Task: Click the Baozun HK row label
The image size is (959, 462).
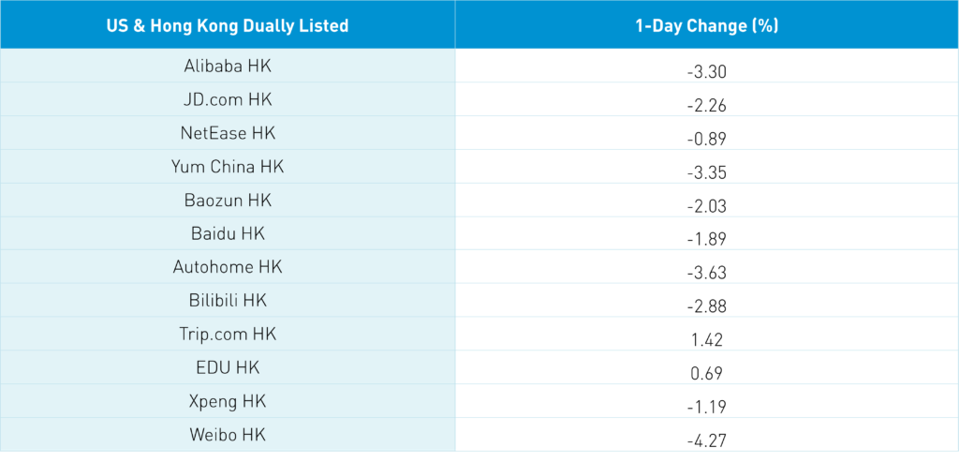Action: [x=227, y=200]
